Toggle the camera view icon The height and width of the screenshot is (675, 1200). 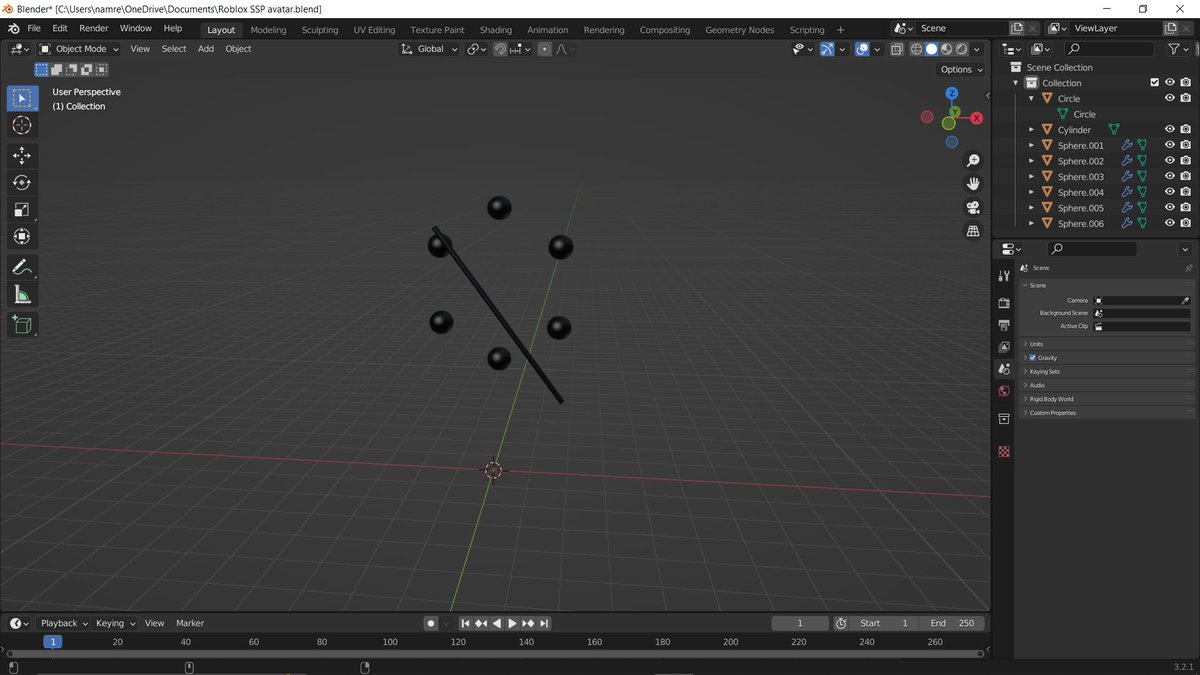(973, 208)
